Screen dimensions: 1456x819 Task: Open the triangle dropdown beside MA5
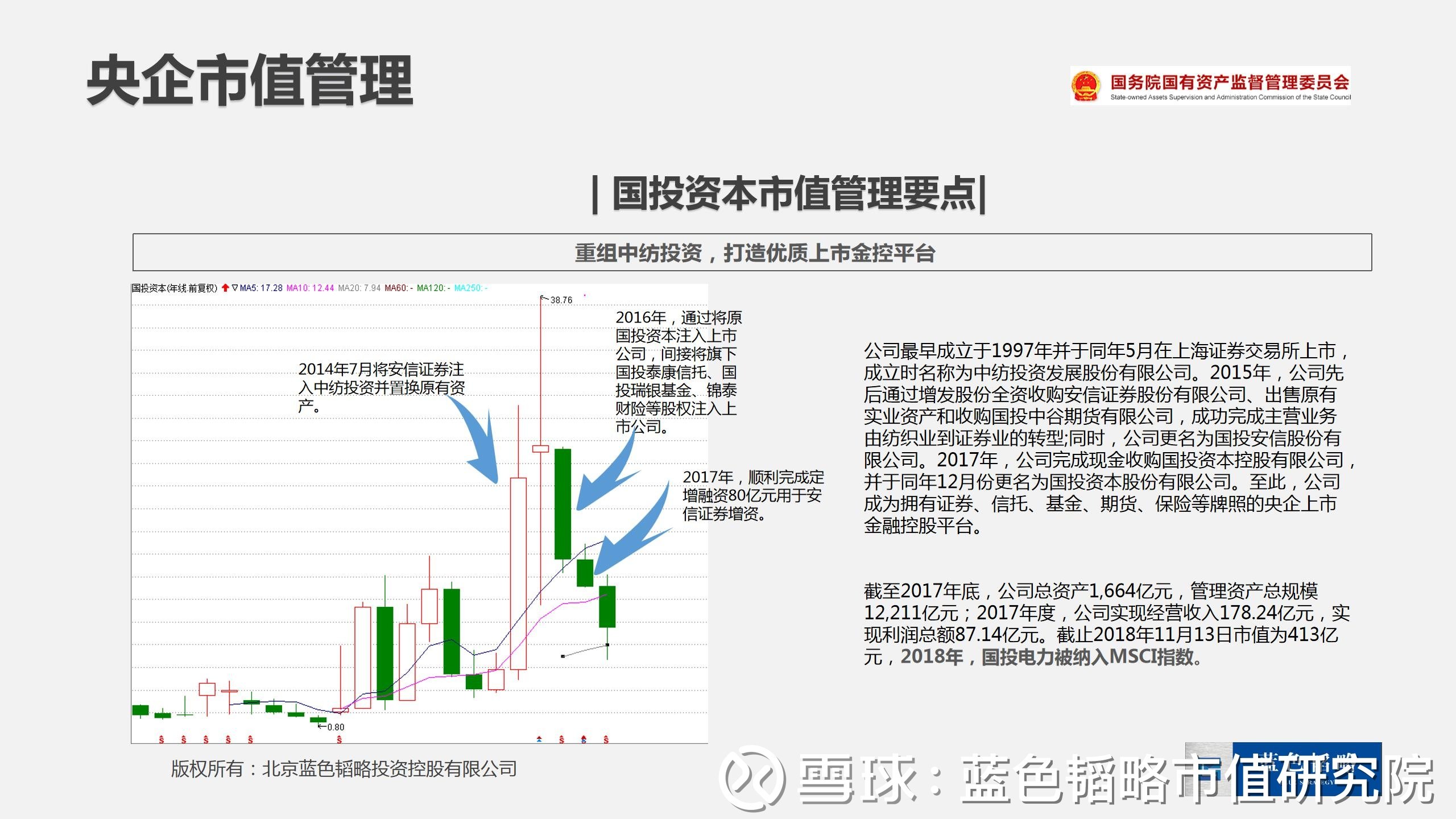point(235,288)
